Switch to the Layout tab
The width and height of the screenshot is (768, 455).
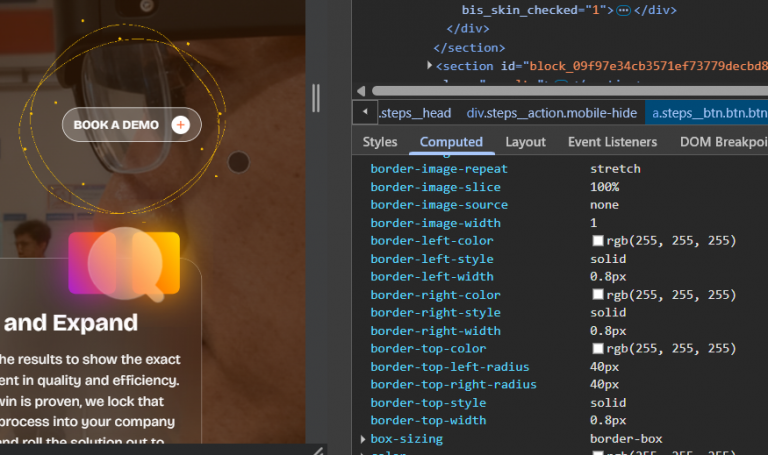coord(525,142)
